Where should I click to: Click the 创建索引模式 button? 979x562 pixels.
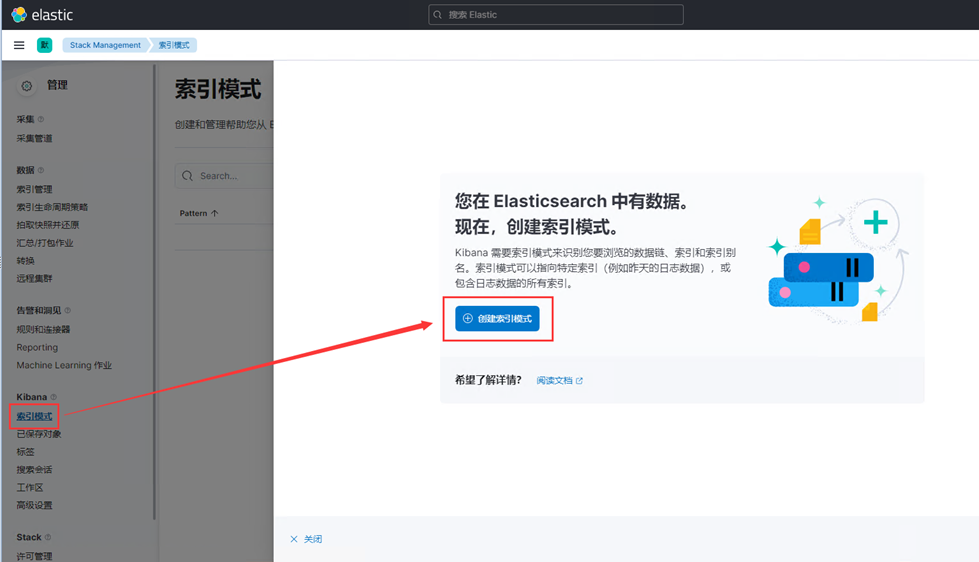point(497,318)
